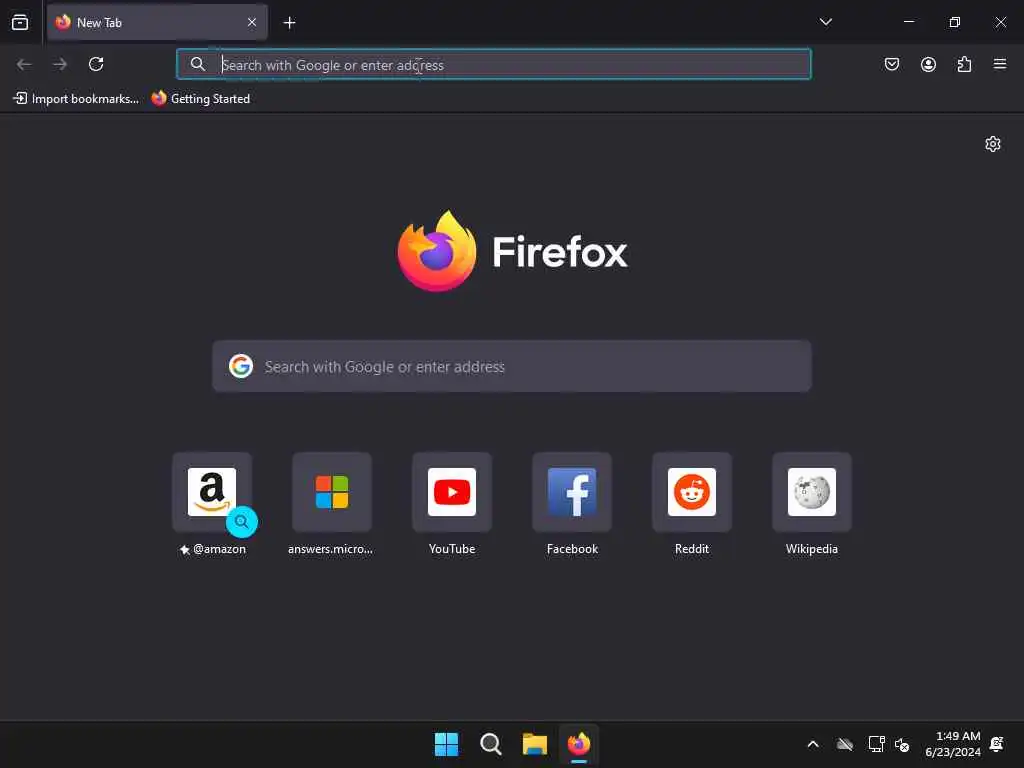Open answers.micro... shortcut tile
The height and width of the screenshot is (768, 1024).
(x=332, y=492)
